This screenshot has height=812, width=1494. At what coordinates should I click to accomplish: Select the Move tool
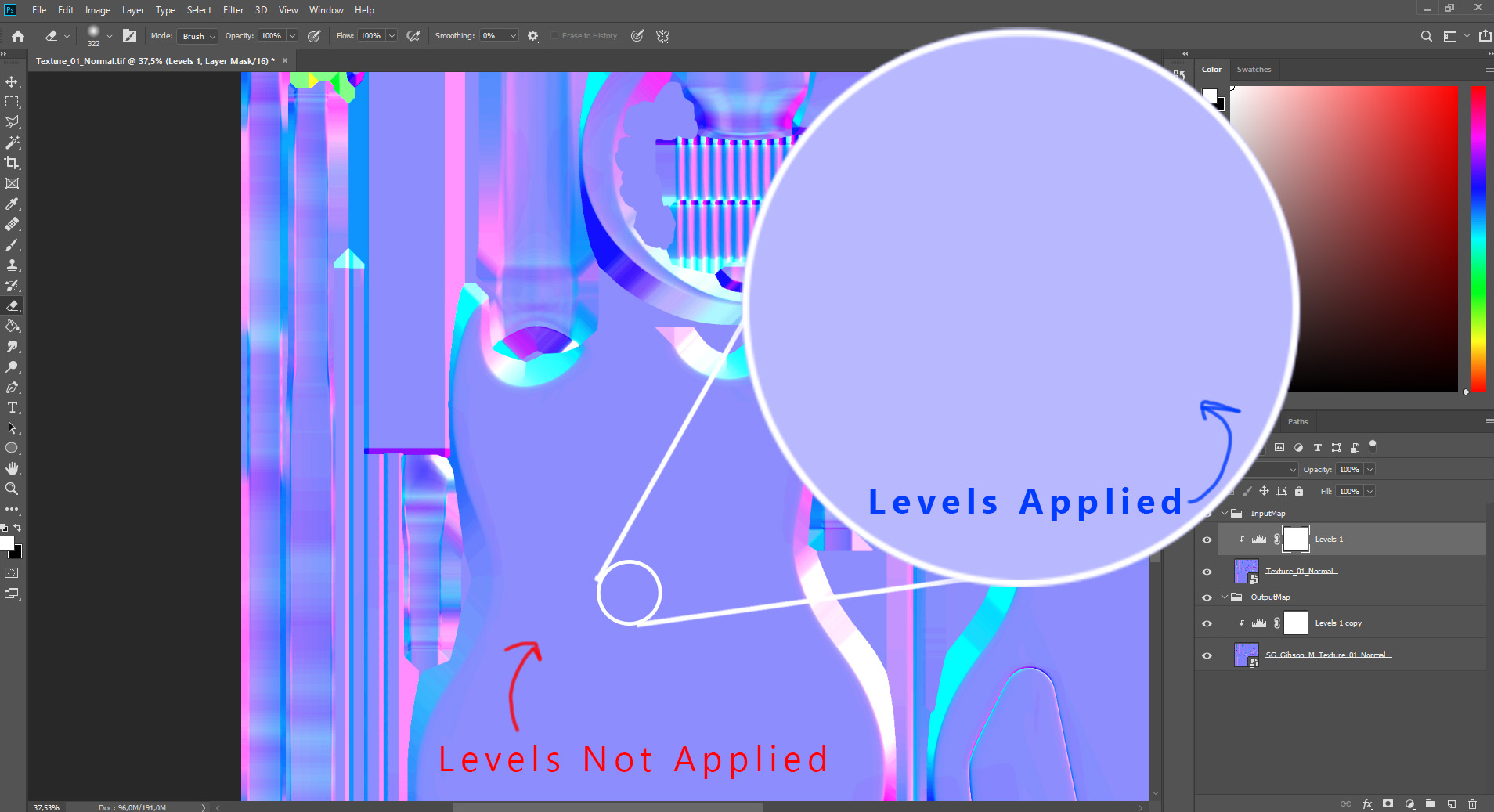(12, 81)
